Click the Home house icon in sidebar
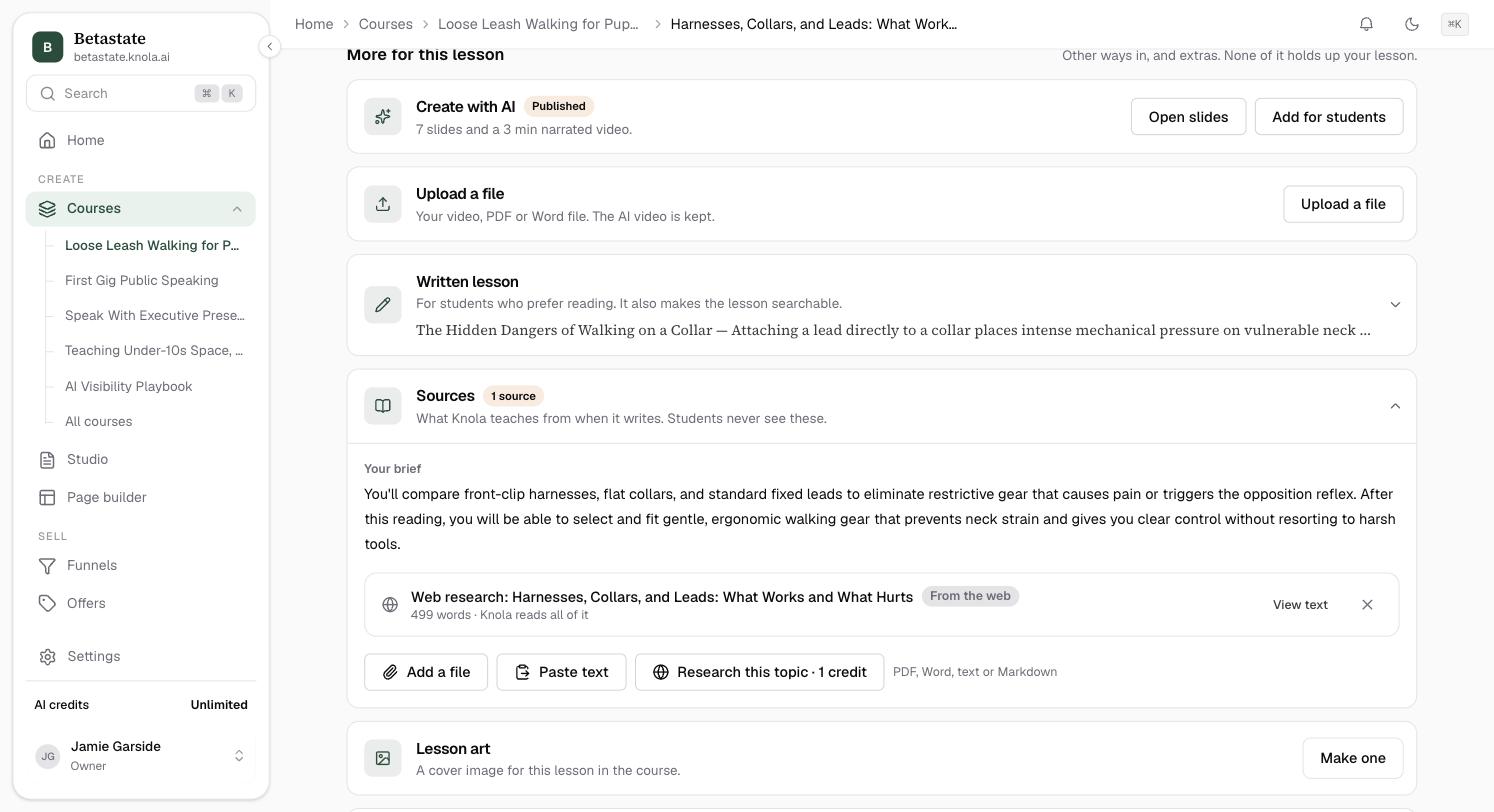This screenshot has height=812, width=1494. click(x=47, y=140)
